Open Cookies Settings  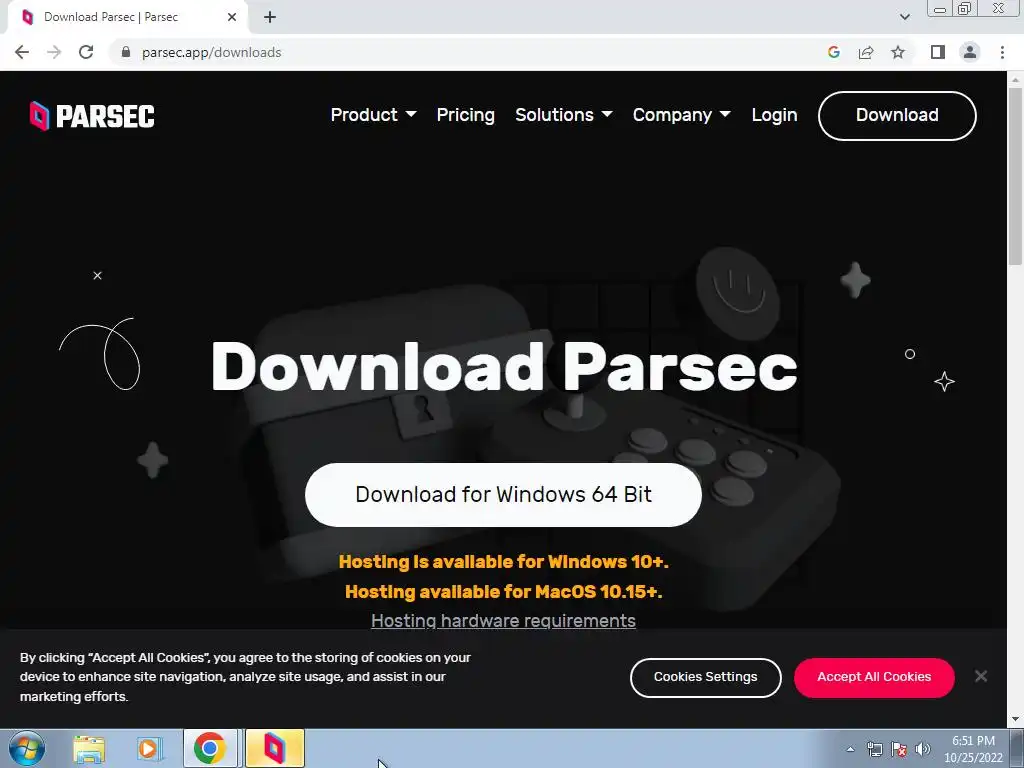coord(705,677)
